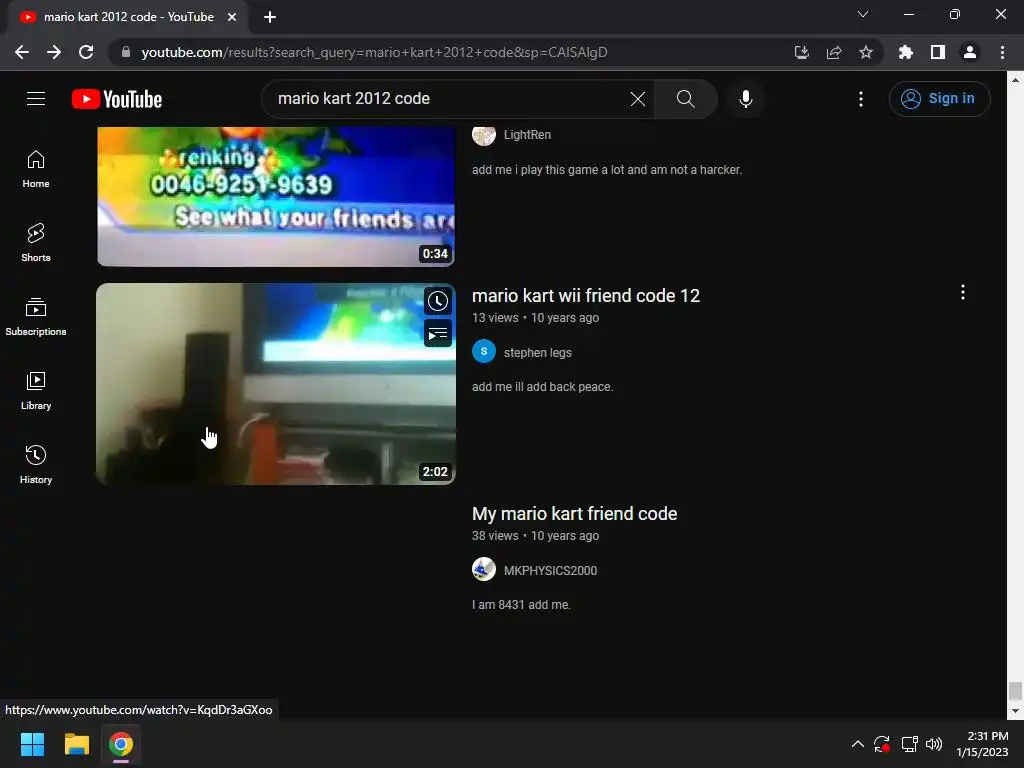The image size is (1024, 768).
Task: Click the install app icon in address bar
Action: coord(801,52)
